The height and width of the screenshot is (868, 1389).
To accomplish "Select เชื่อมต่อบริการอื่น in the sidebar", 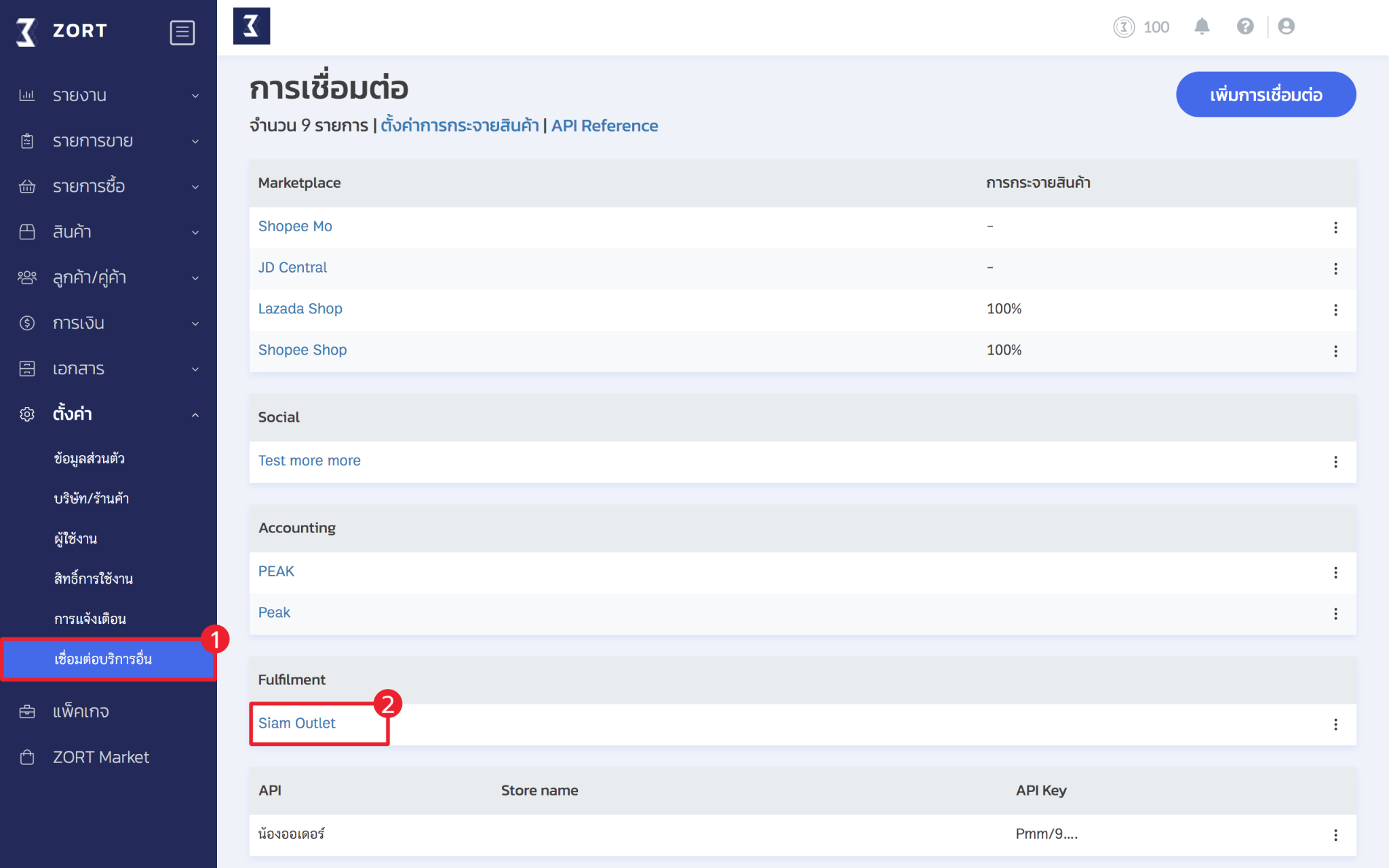I will 109,659.
